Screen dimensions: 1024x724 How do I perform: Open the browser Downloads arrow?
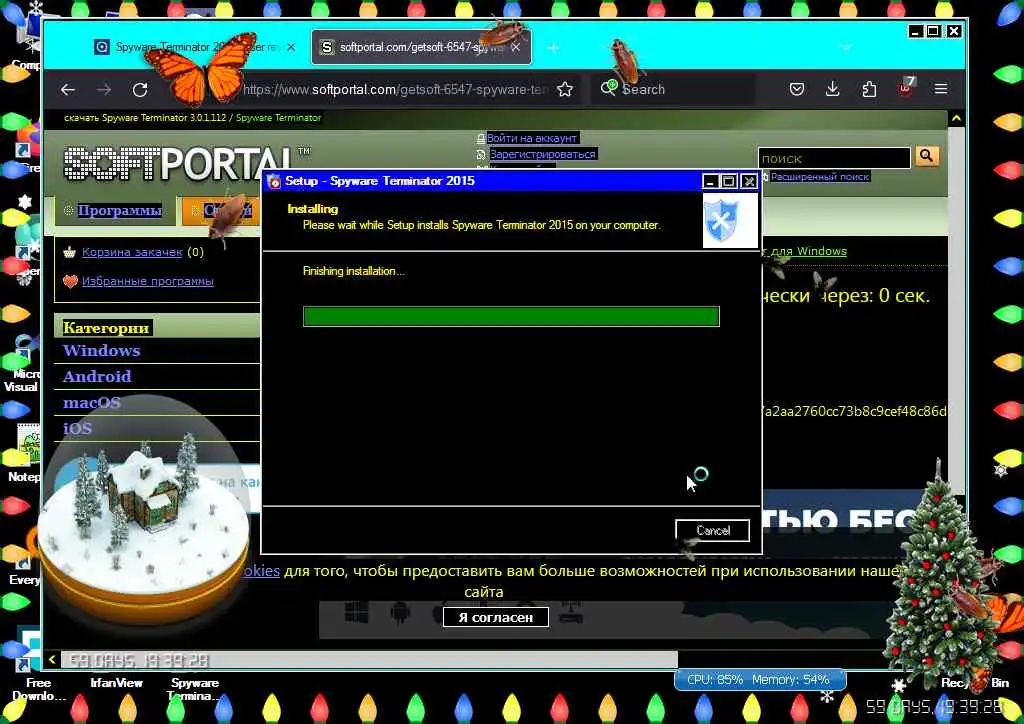tap(832, 89)
